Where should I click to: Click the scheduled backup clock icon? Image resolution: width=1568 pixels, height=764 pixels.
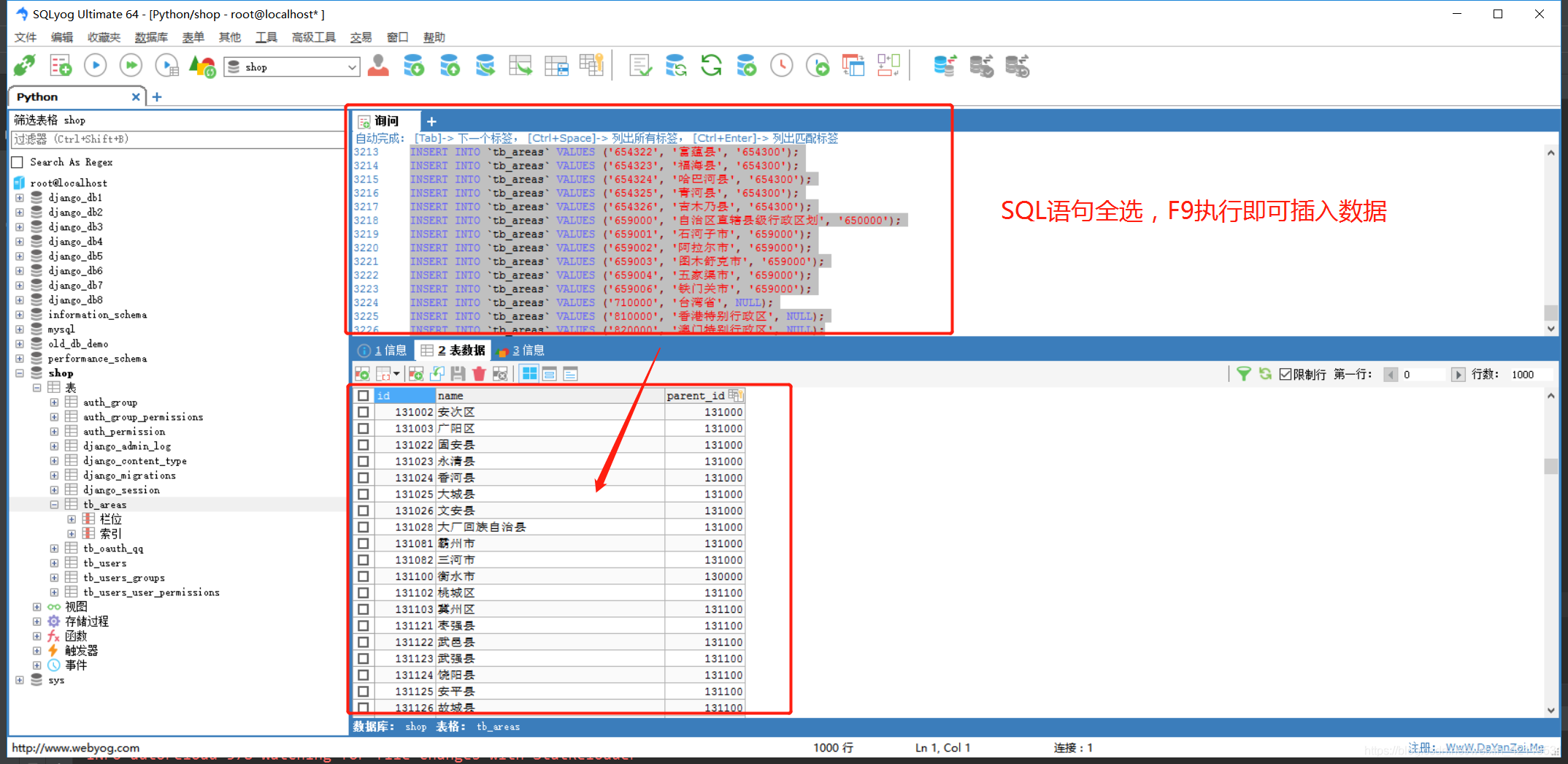782,66
